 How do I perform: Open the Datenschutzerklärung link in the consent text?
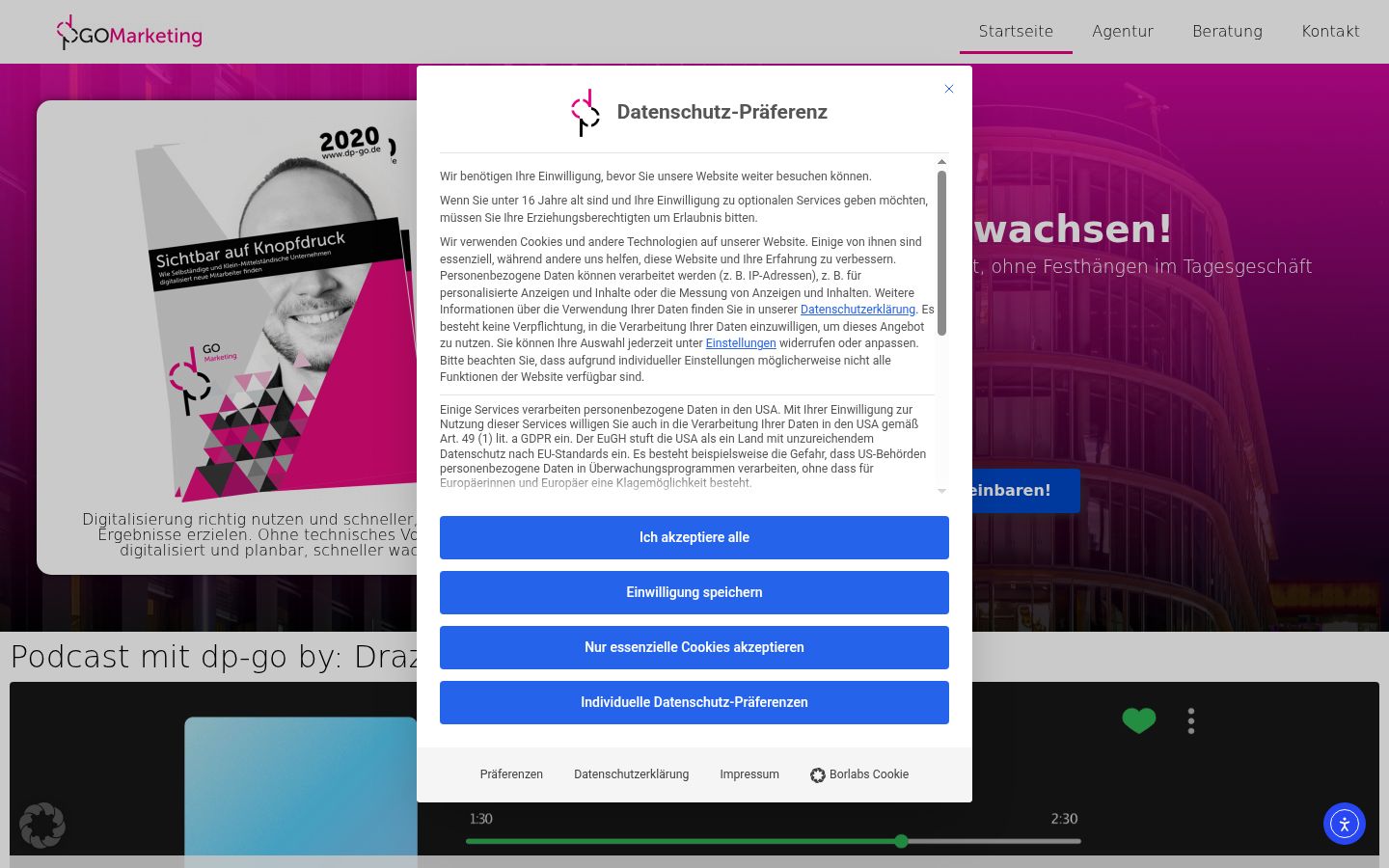click(858, 310)
